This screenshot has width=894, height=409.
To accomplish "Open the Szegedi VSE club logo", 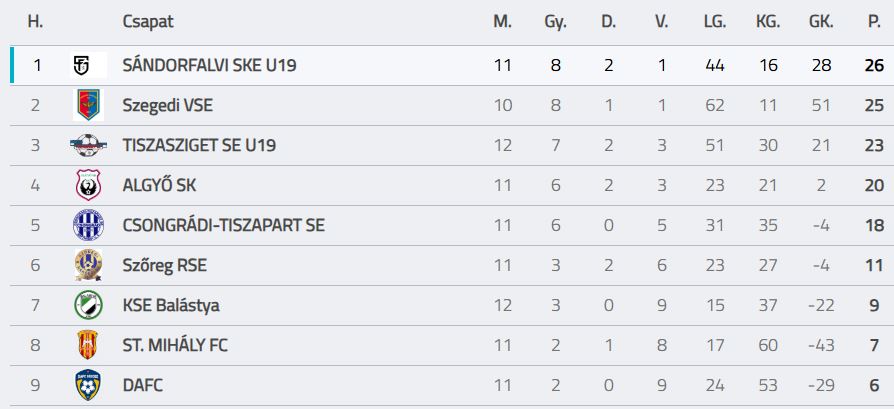I will 88,105.
